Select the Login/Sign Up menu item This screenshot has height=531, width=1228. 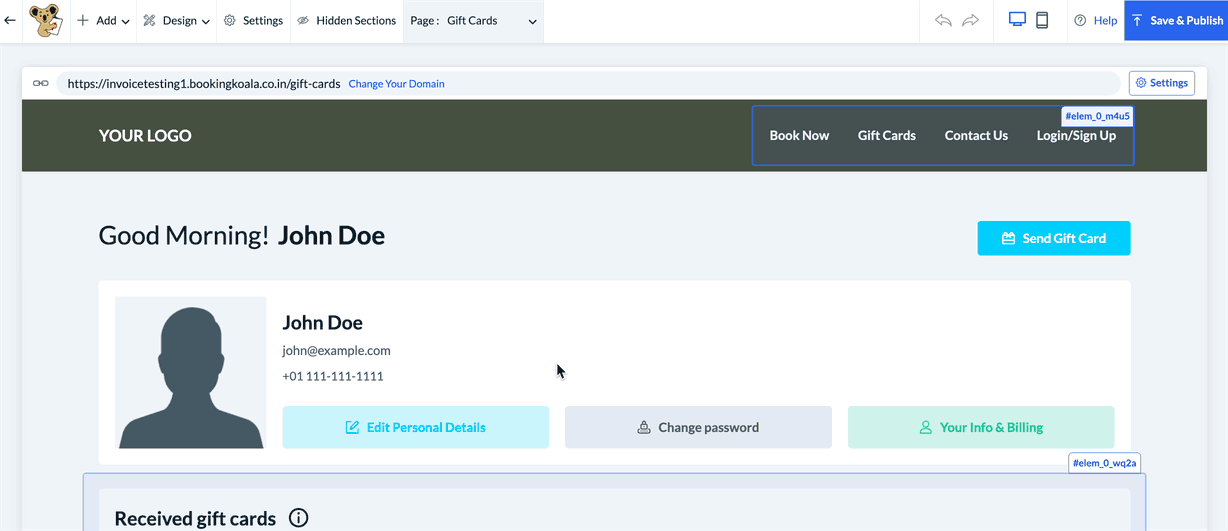[x=1076, y=135]
